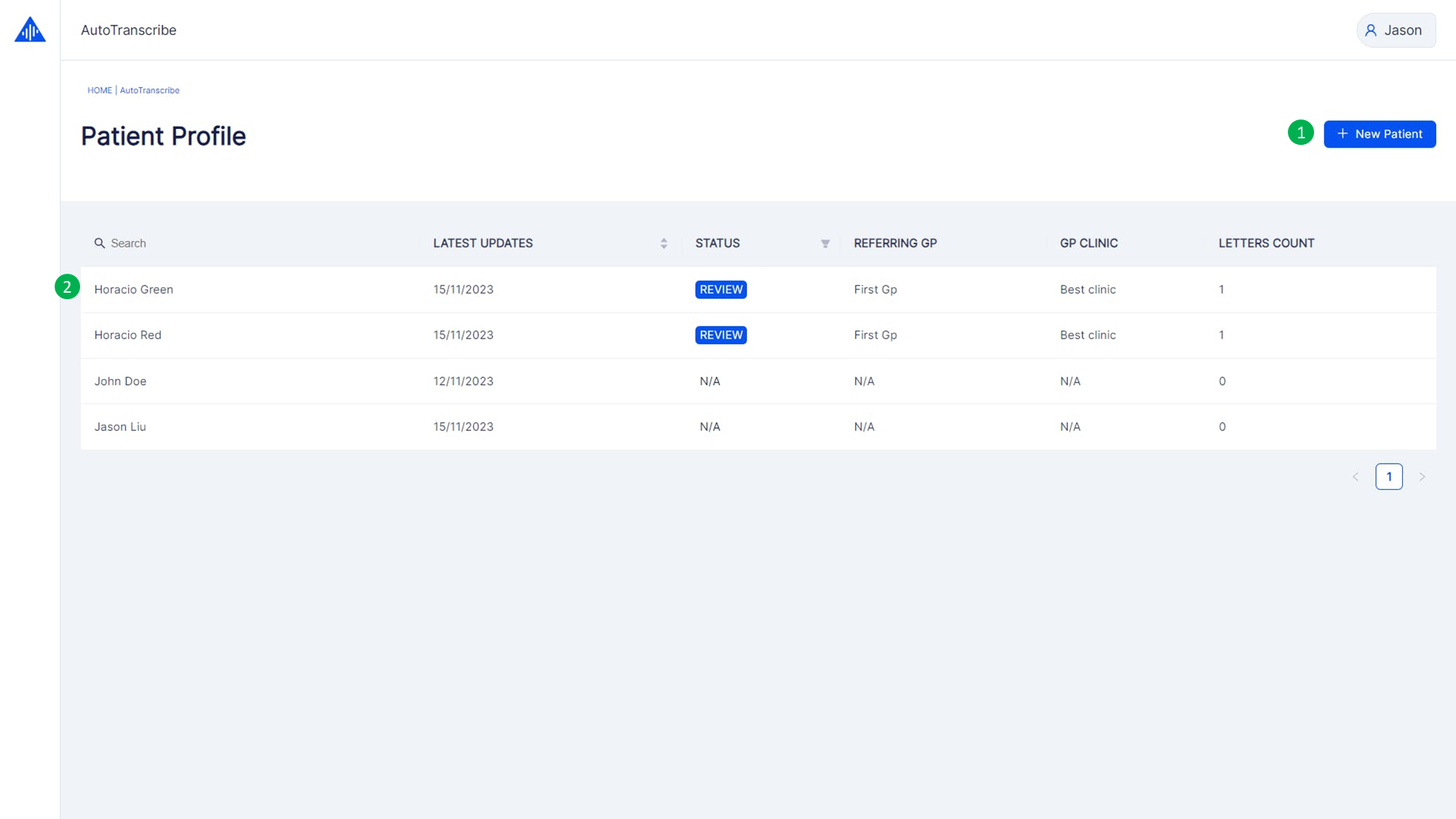Click the plus New Patient button
1456x819 pixels.
point(1379,134)
